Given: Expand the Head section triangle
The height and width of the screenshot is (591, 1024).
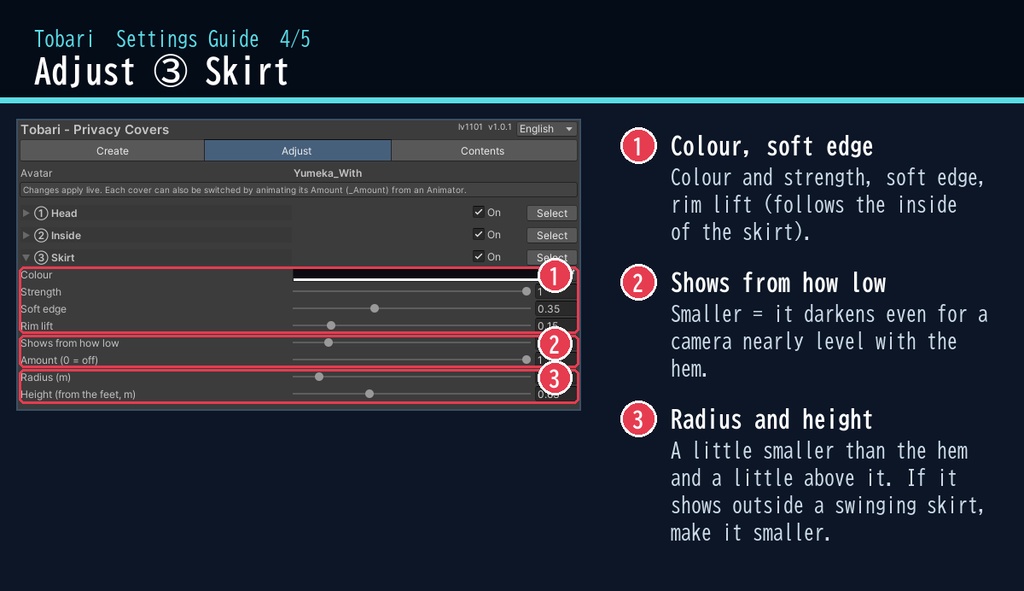Looking at the screenshot, I should point(26,213).
